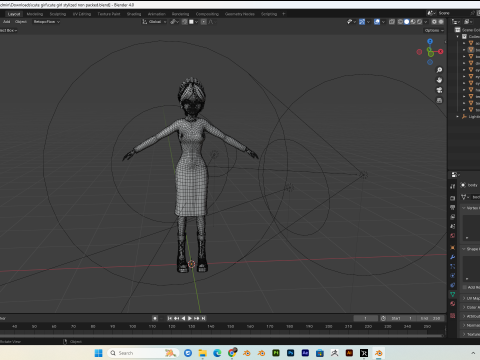The height and width of the screenshot is (360, 480).
Task: Open the World properties tab
Action: click(452, 236)
